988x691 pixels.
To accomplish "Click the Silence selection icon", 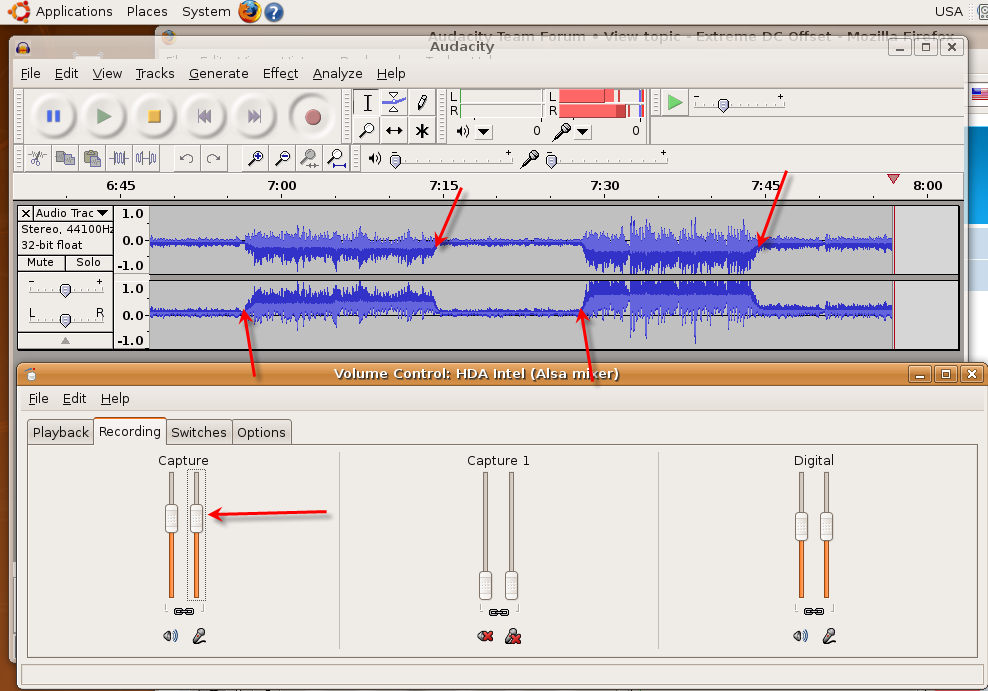I will point(146,158).
